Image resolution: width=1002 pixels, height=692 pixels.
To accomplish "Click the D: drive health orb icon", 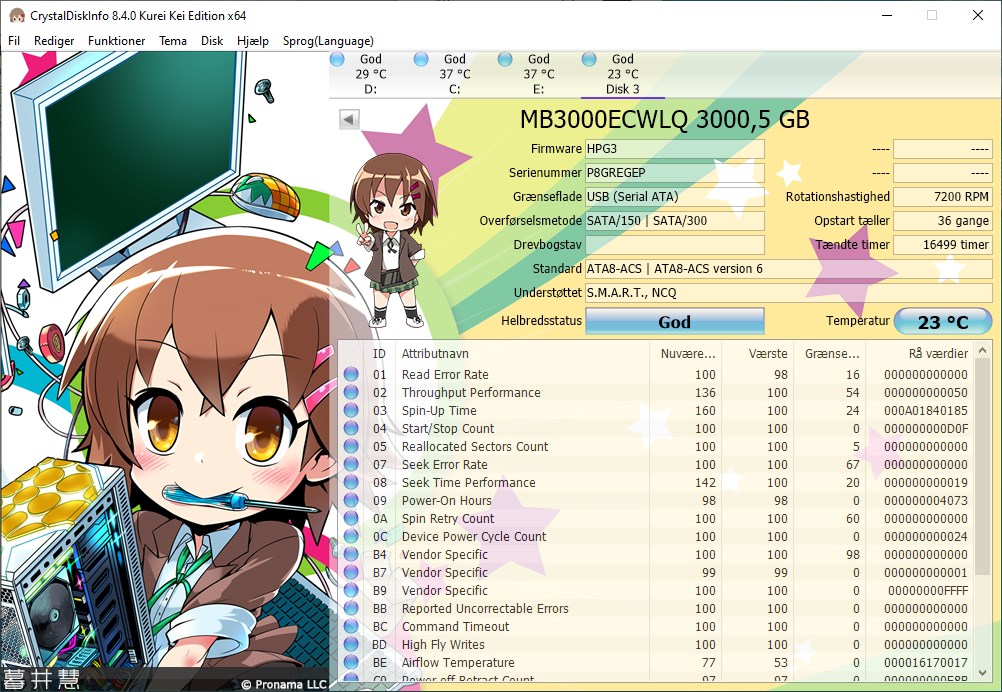I will 337,59.
